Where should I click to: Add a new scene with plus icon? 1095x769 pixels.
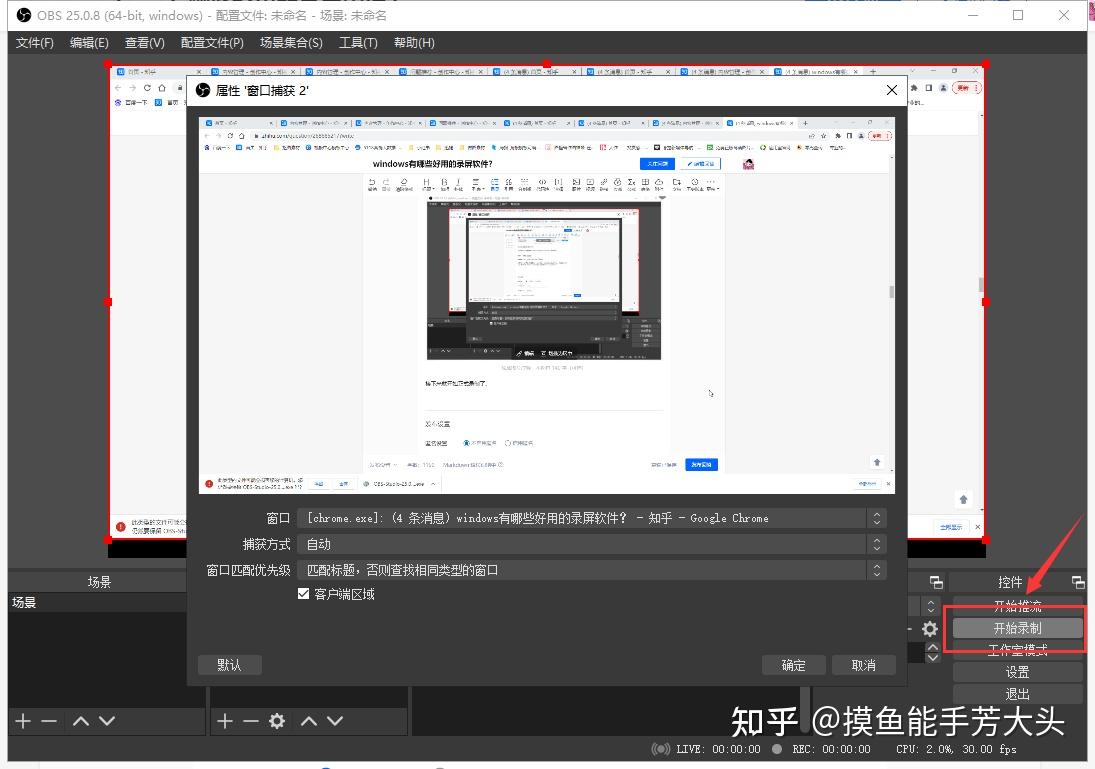(x=23, y=721)
